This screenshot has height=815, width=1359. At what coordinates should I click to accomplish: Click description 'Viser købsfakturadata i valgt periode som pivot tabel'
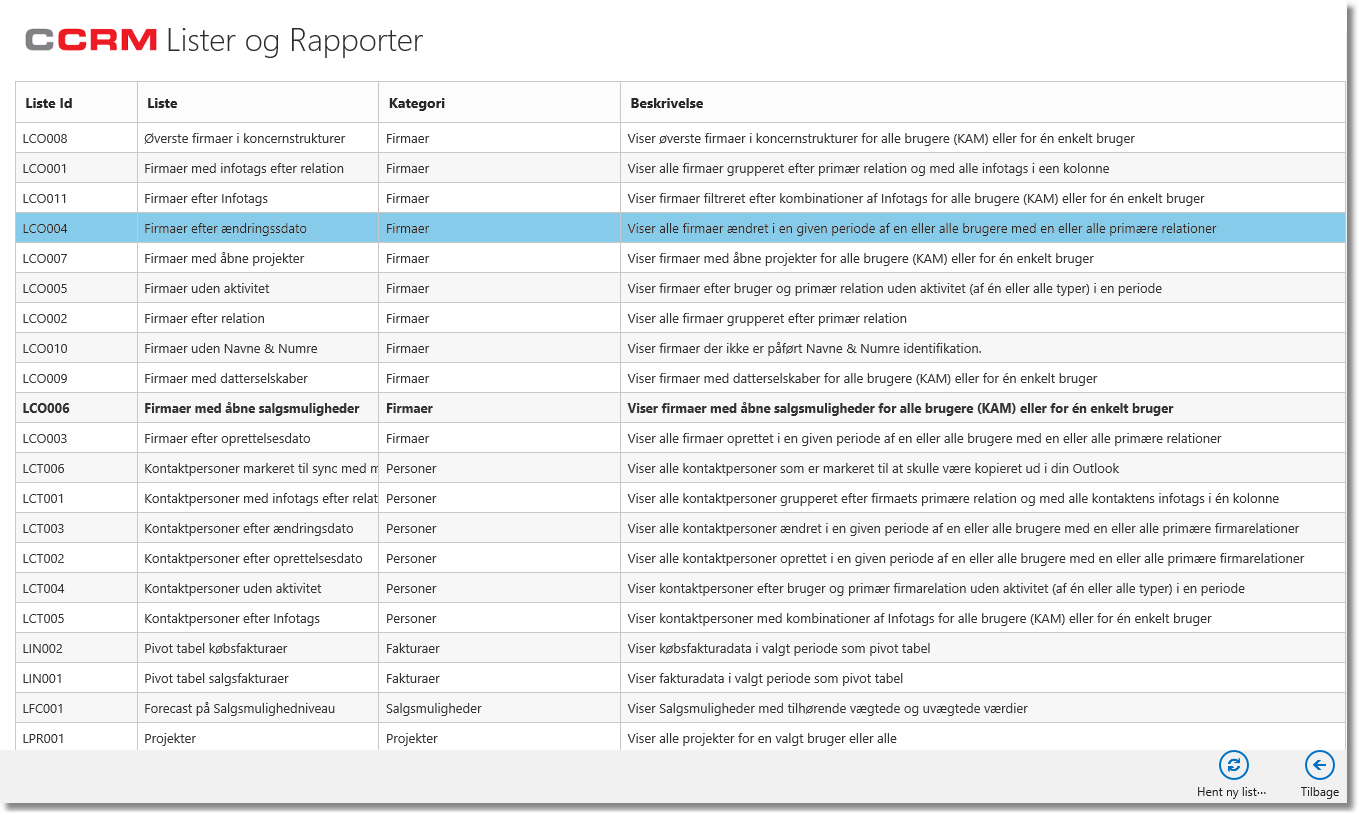(x=779, y=648)
